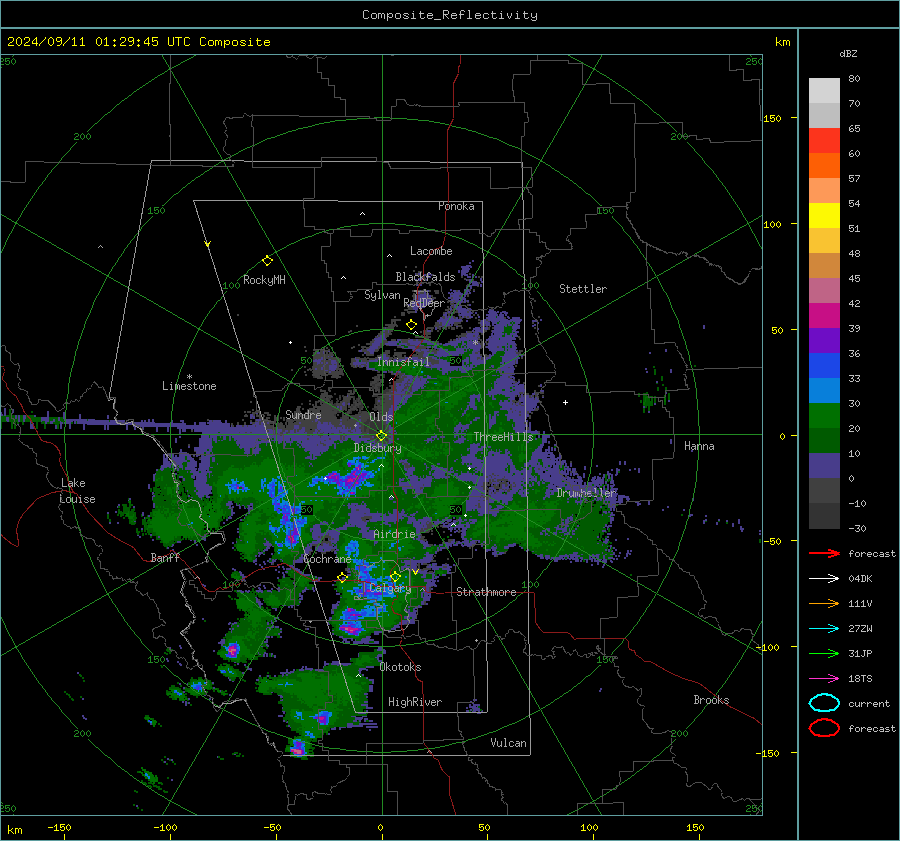900x841 pixels.
Task: Click the HighRiver label
Action: (415, 702)
